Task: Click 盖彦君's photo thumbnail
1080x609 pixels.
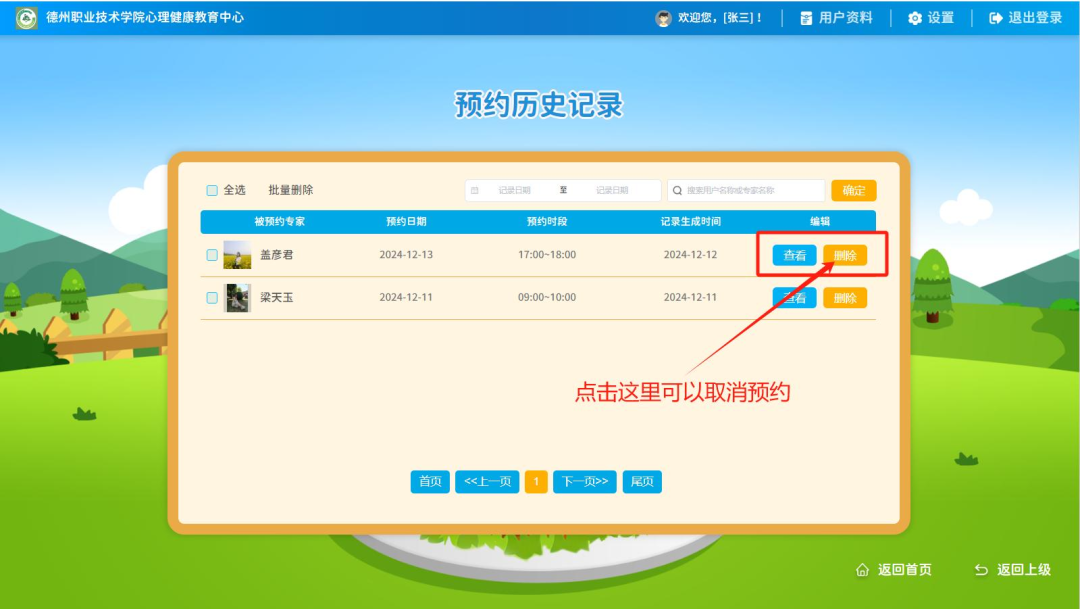Action: point(238,255)
